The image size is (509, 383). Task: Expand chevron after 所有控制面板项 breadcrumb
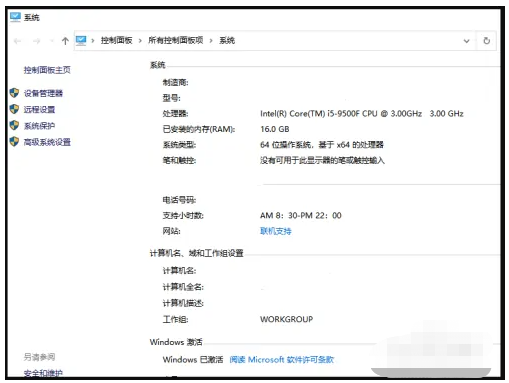[x=211, y=41]
